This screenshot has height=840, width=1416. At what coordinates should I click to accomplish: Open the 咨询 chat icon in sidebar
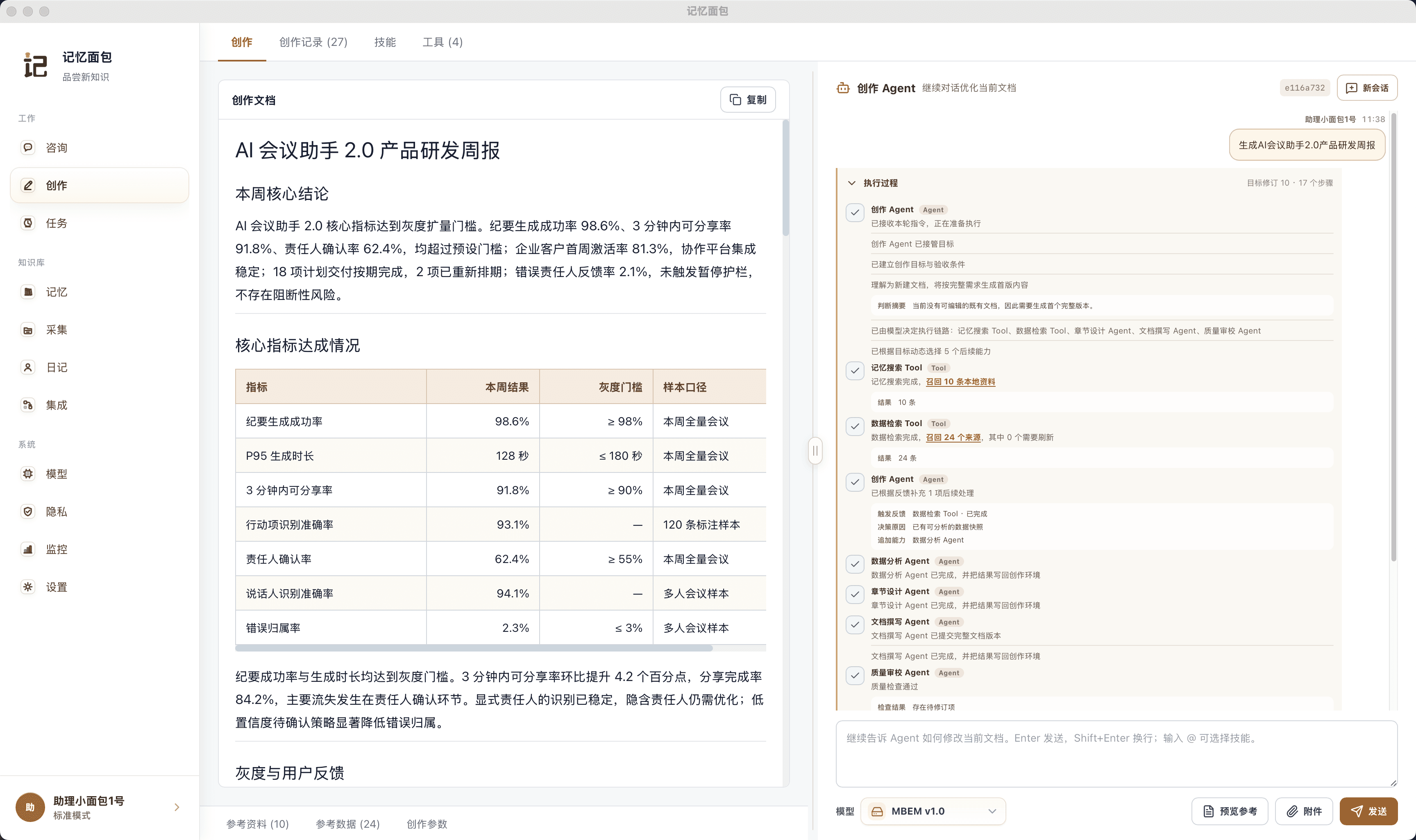pos(28,148)
